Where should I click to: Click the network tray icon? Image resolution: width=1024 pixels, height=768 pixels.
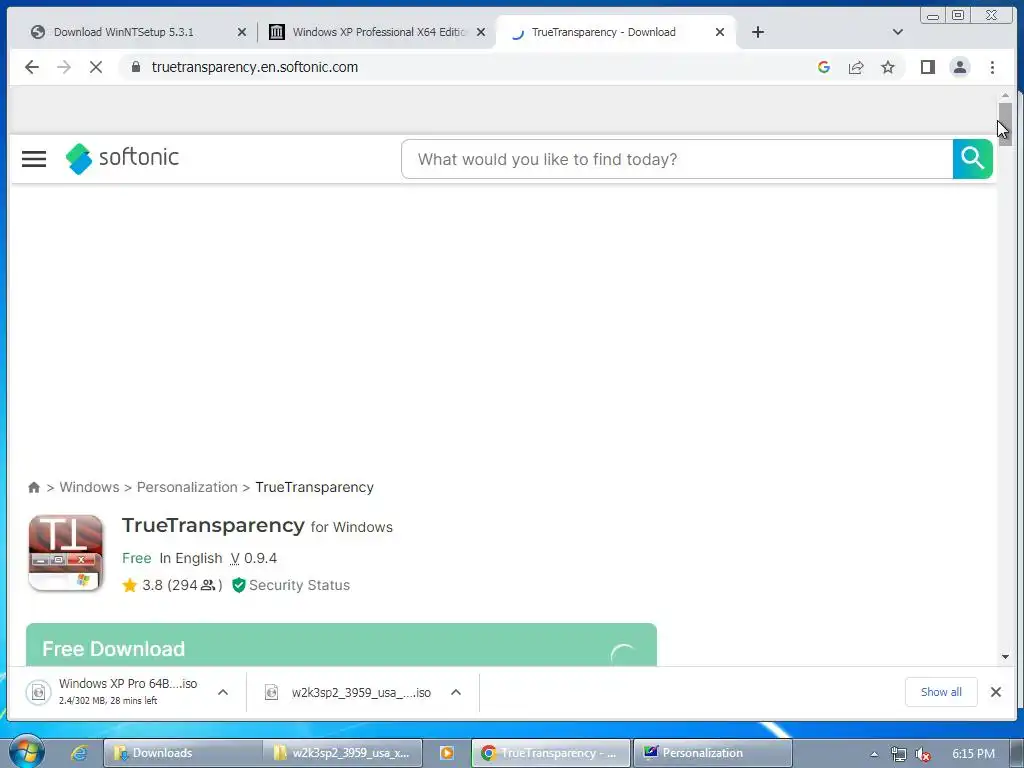pos(899,754)
